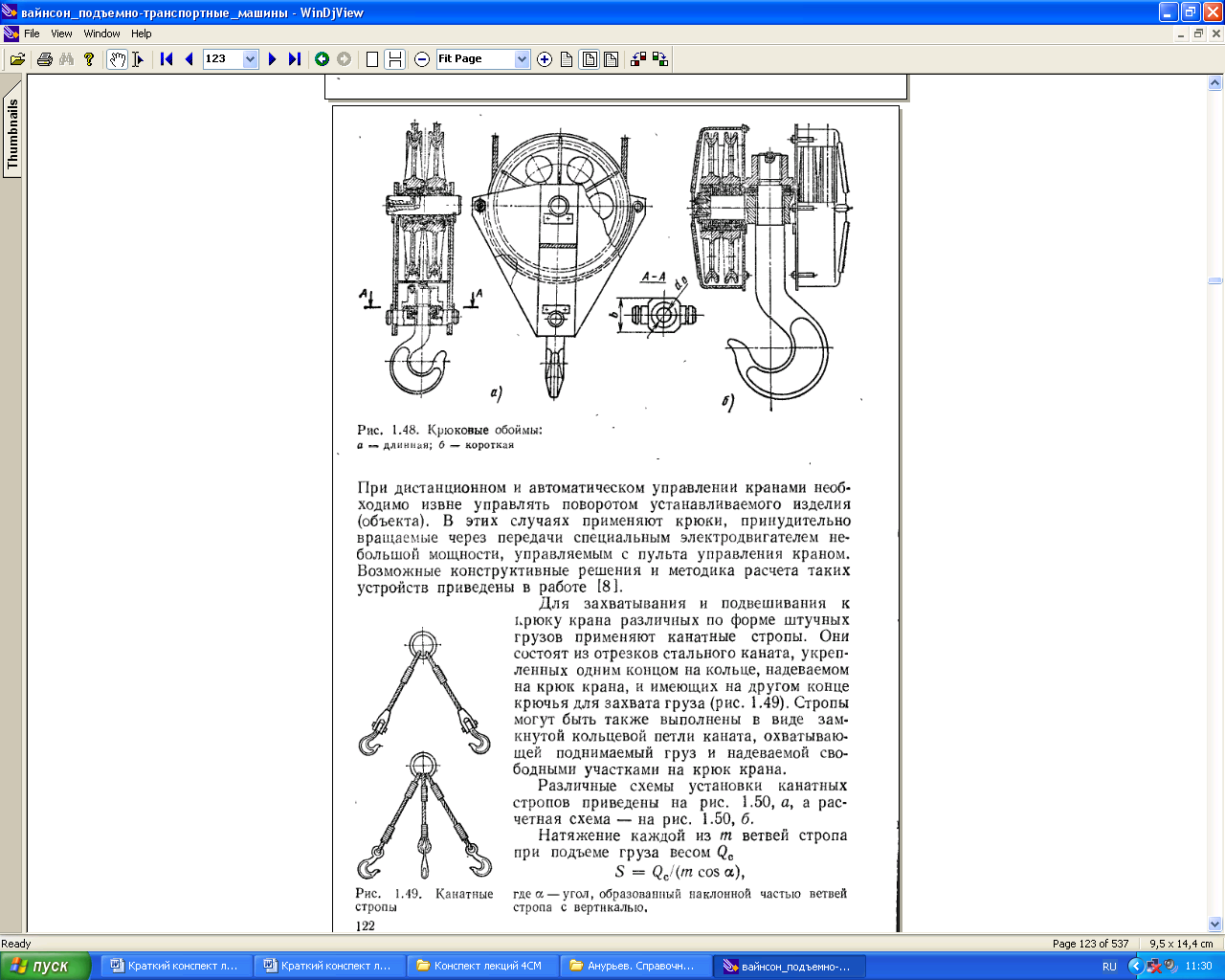Click "Page 123 of 537" in status bar
1225x980 pixels.
pyautogui.click(x=1091, y=944)
